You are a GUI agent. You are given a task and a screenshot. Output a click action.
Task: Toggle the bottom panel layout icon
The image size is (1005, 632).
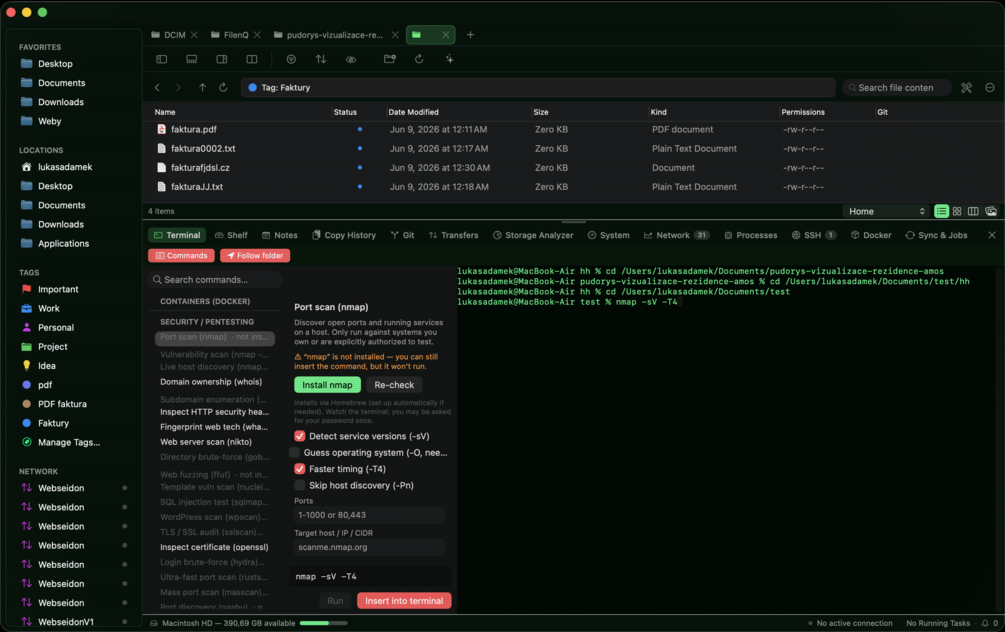point(192,59)
